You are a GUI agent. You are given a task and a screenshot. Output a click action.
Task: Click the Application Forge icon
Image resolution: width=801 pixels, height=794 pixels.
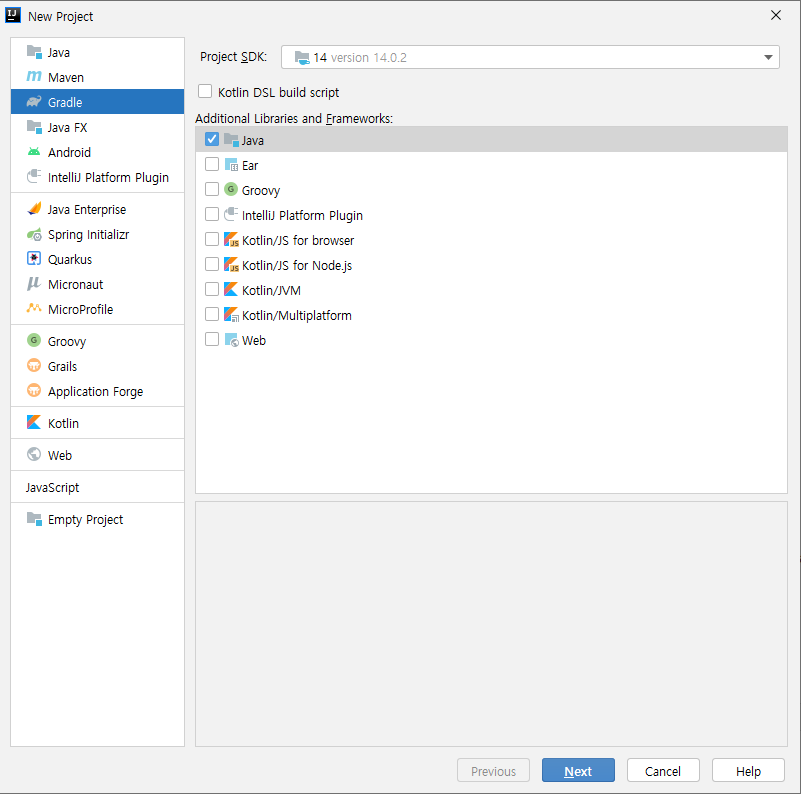click(34, 391)
